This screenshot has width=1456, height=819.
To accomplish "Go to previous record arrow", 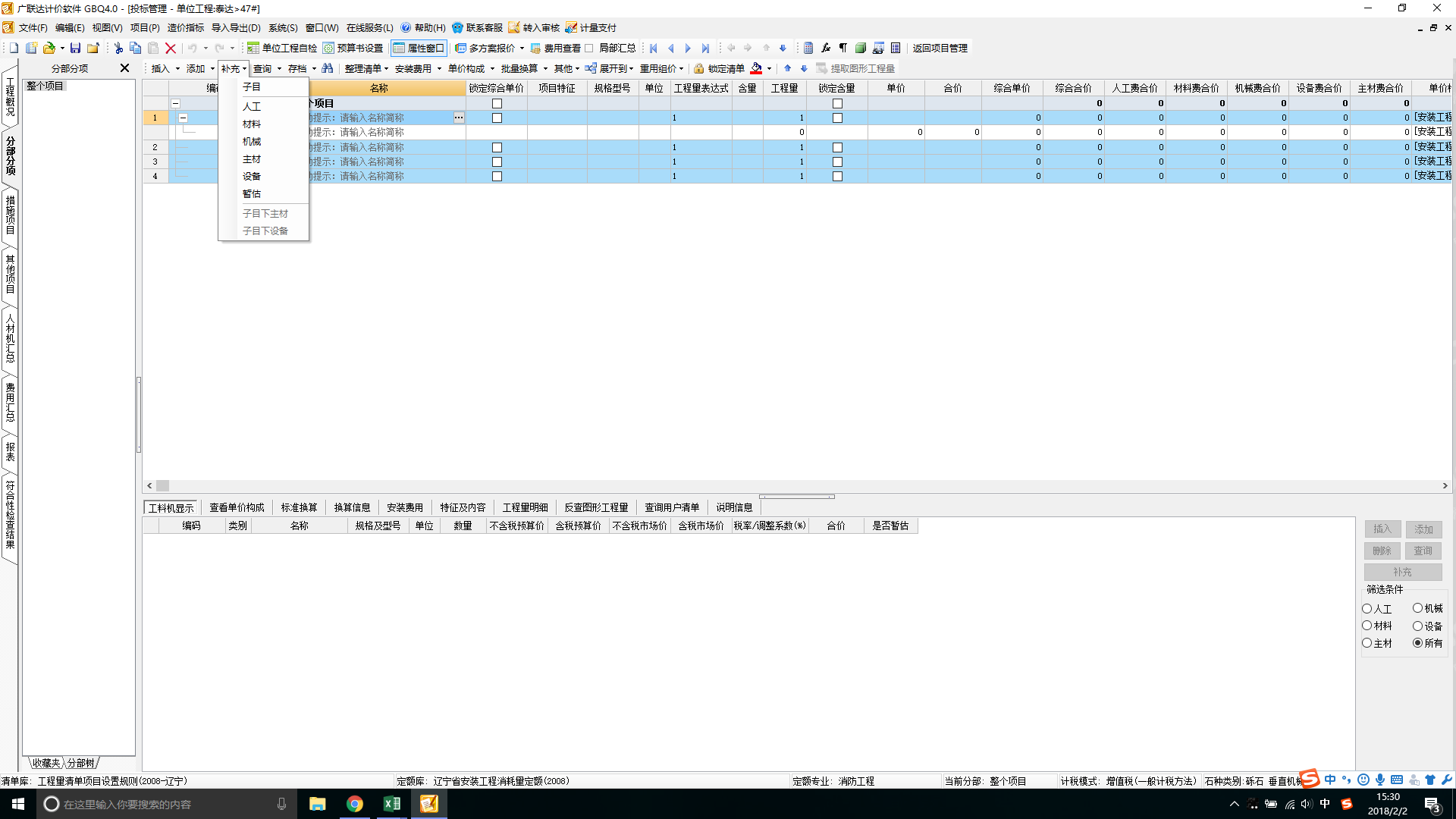I will click(x=671, y=48).
